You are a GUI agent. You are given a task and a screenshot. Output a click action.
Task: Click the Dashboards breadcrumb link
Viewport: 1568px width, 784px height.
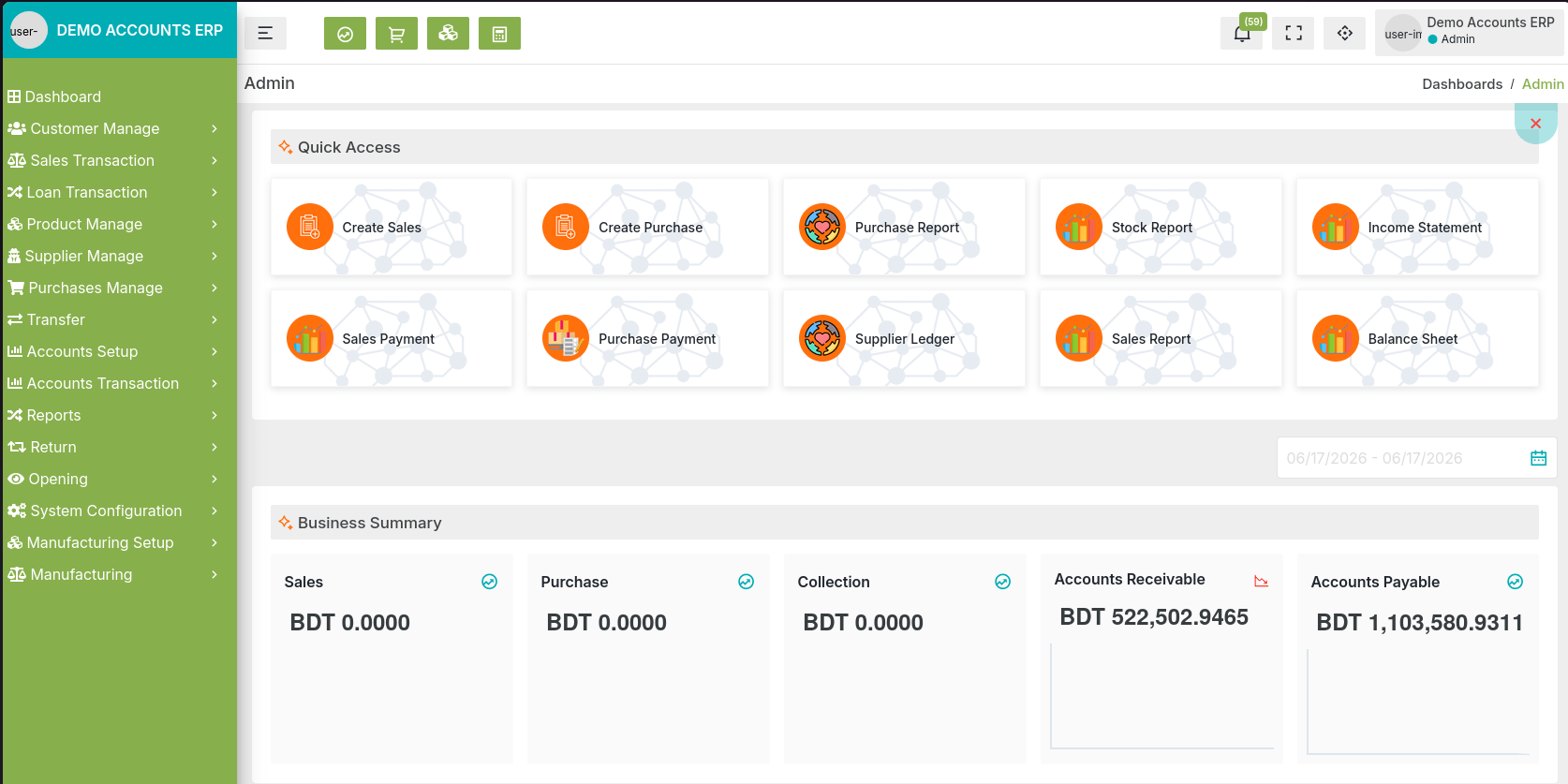[x=1462, y=84]
